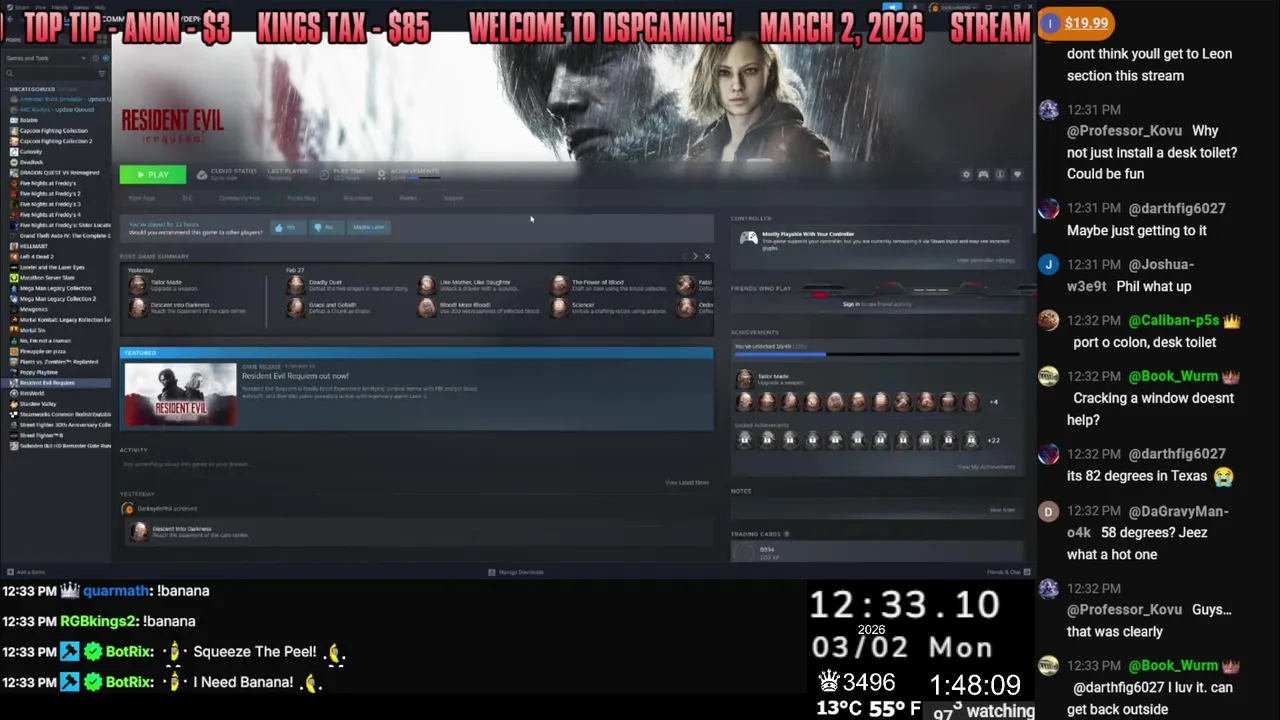Open the DLC tab

pos(186,198)
